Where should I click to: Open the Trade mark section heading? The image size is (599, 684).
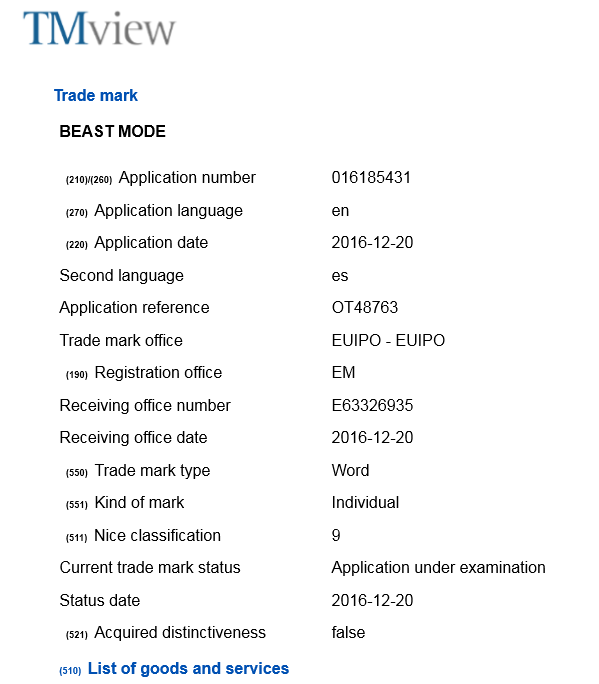(96, 95)
